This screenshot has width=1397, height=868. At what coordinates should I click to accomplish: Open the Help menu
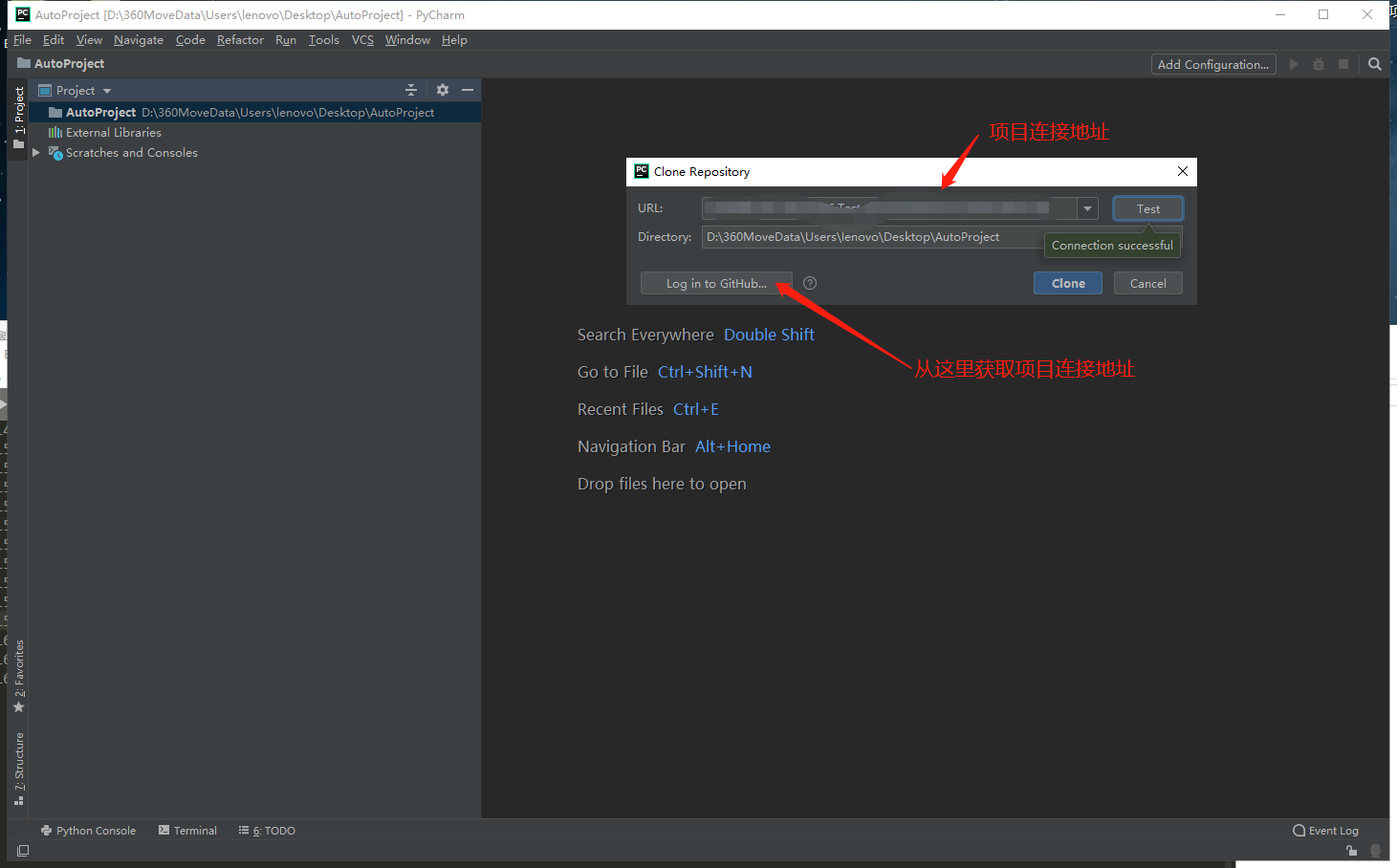pos(454,40)
